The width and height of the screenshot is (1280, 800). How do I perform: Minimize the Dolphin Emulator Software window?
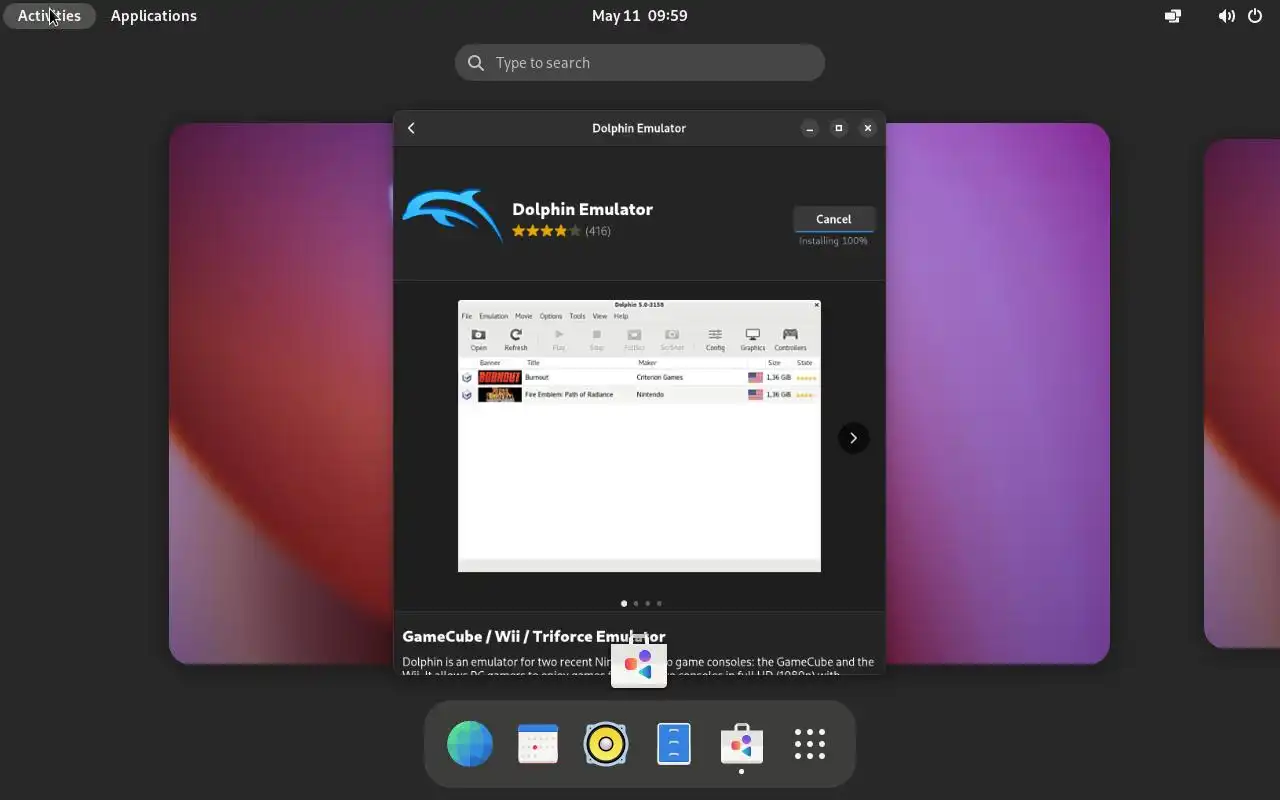click(x=810, y=128)
